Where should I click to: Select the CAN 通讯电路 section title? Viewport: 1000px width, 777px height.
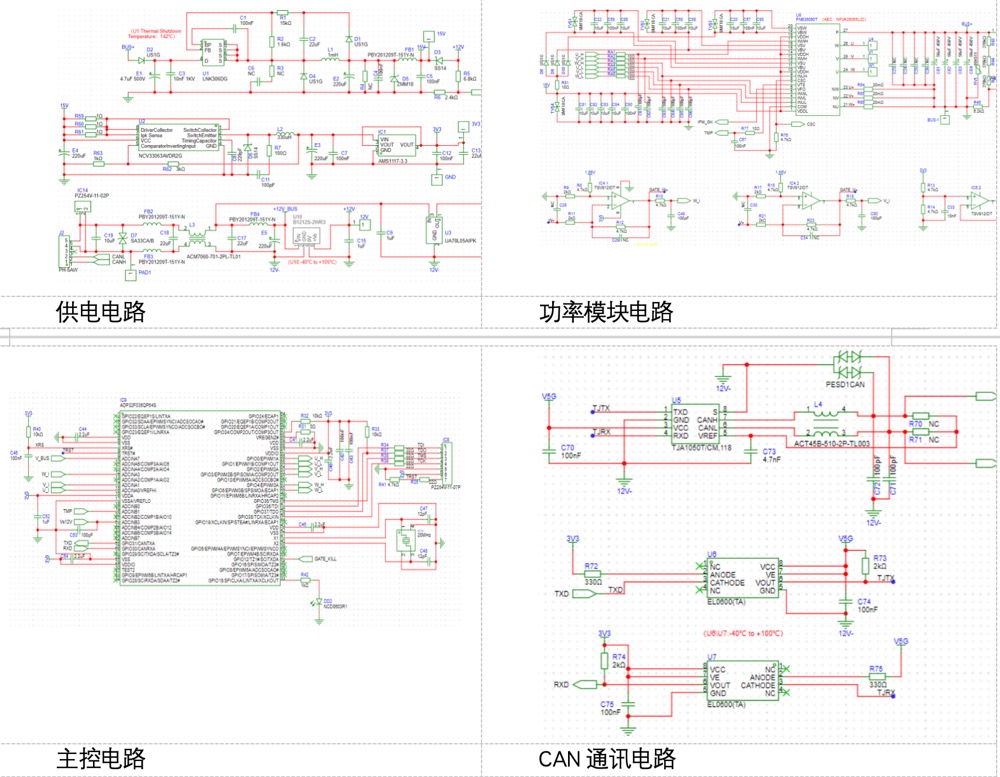[607, 759]
